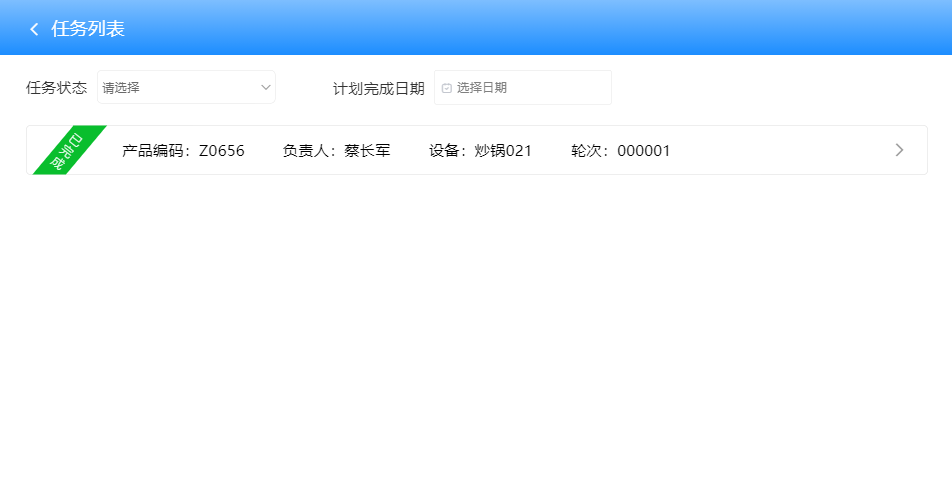Go back using the header arrow
Viewport: 952px width, 502px height.
point(35,29)
